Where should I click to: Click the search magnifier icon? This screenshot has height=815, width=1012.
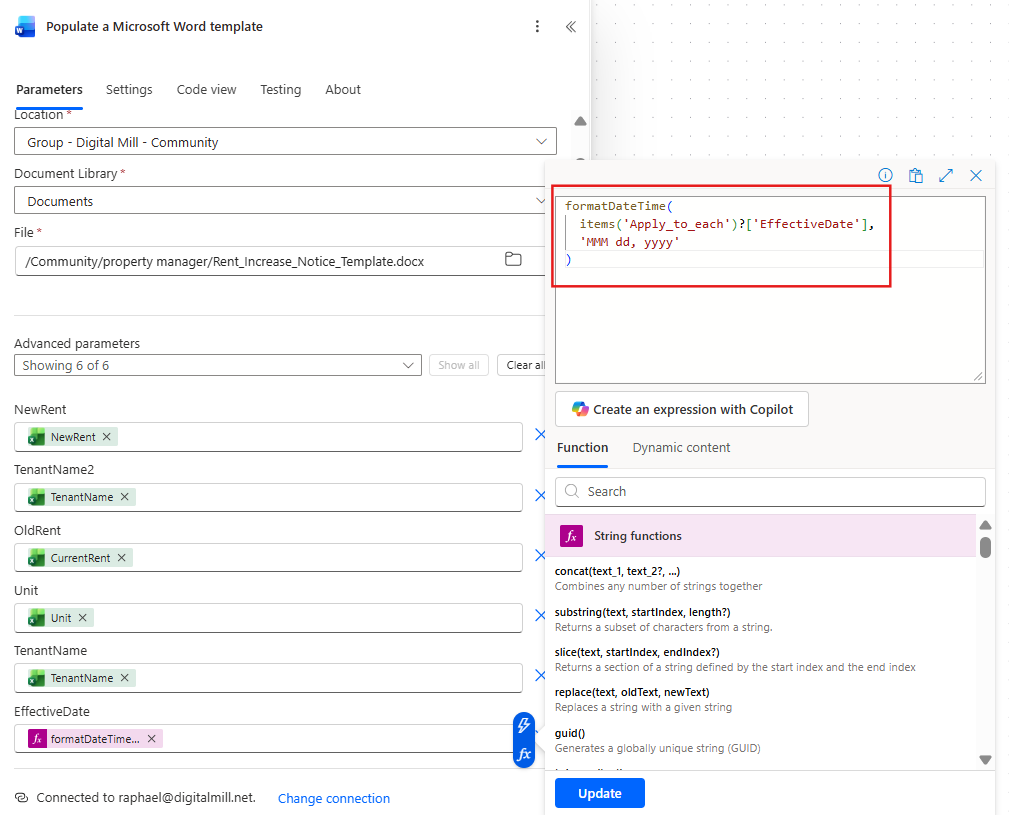click(572, 491)
